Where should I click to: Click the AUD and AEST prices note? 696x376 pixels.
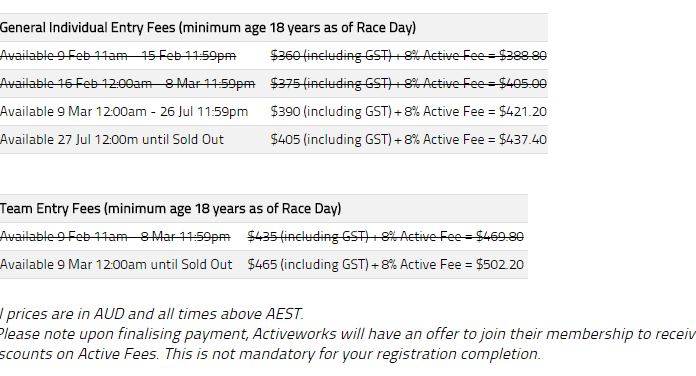pyautogui.click(x=152, y=314)
